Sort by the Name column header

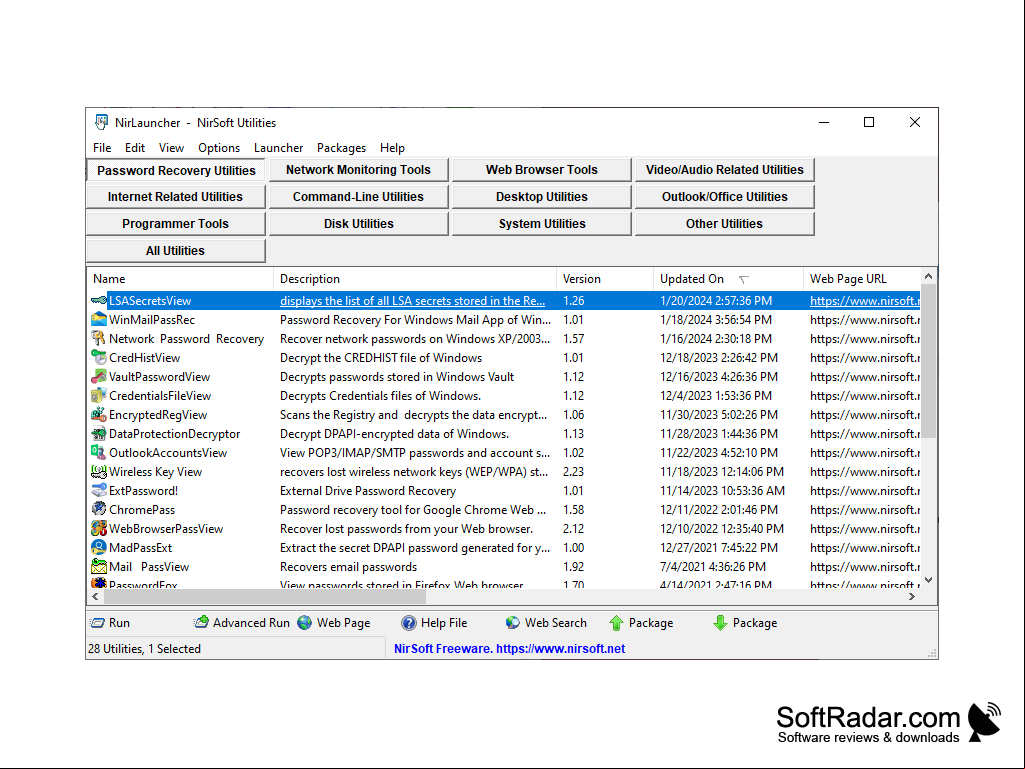[180, 279]
